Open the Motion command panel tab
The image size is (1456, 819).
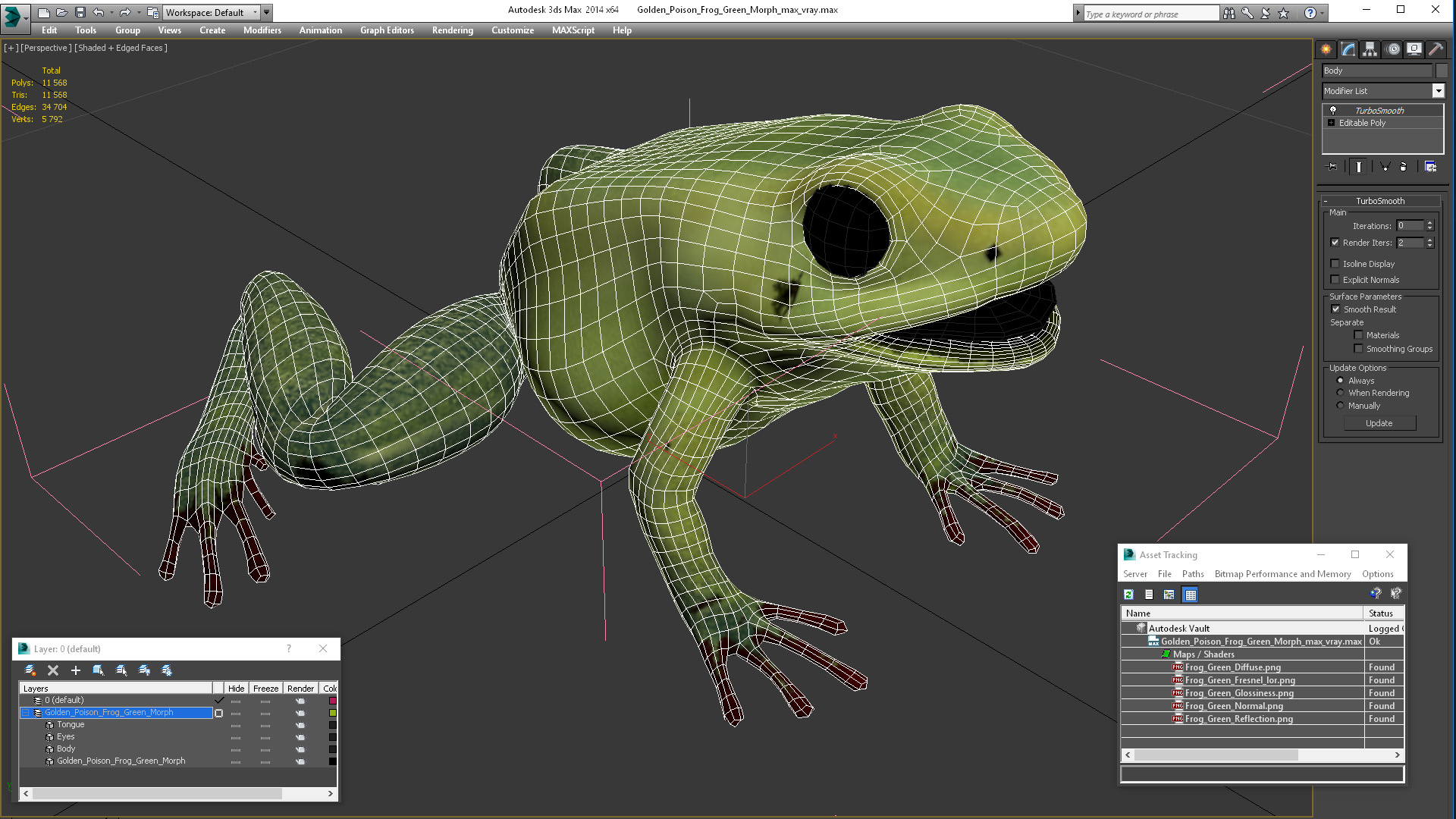point(1393,49)
